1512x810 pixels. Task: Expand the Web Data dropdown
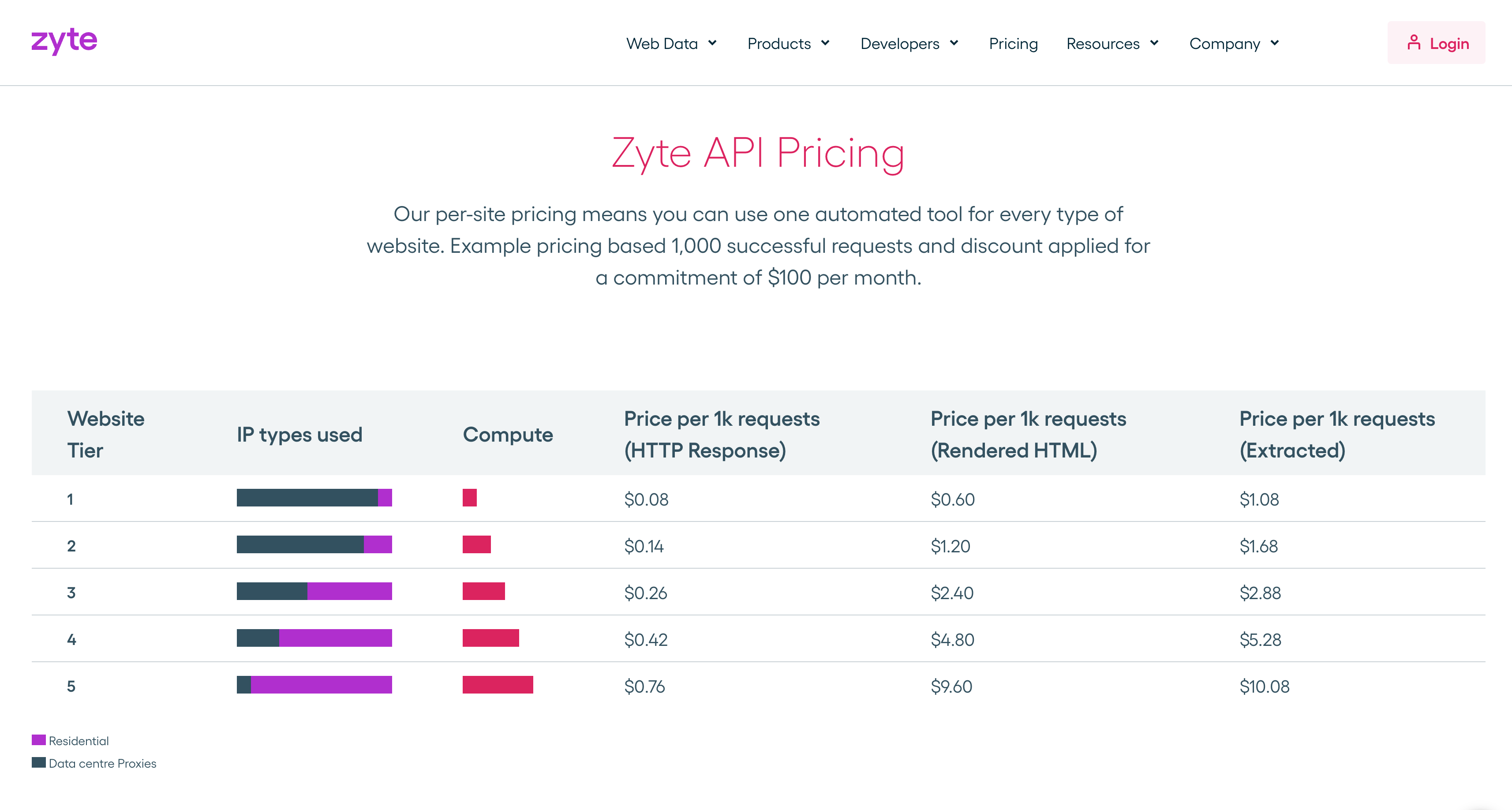(671, 43)
